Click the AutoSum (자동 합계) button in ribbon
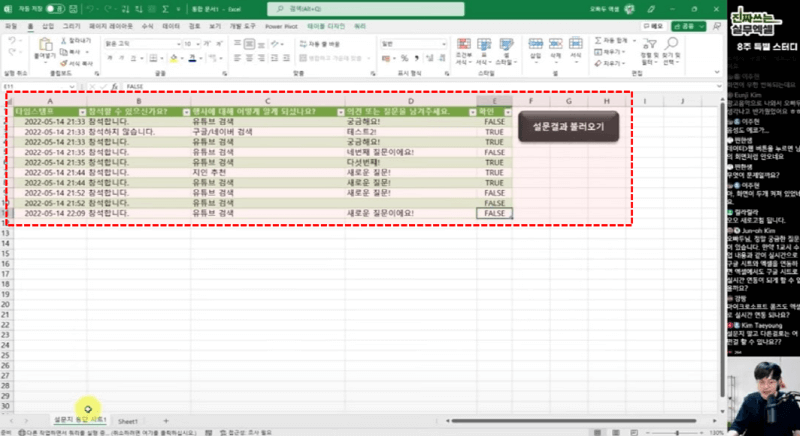This screenshot has height=436, width=800. (611, 40)
